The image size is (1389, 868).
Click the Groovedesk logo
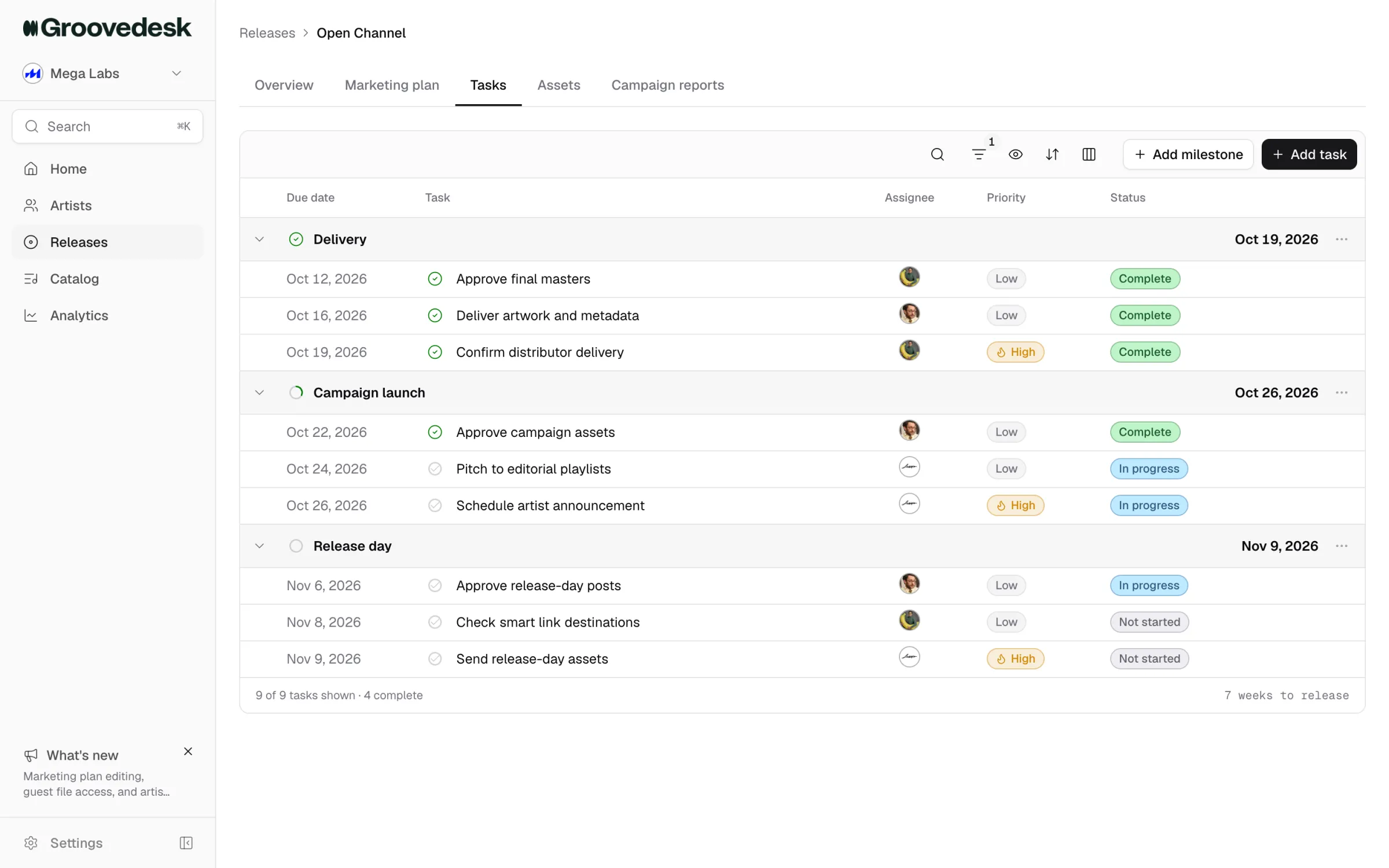click(107, 28)
